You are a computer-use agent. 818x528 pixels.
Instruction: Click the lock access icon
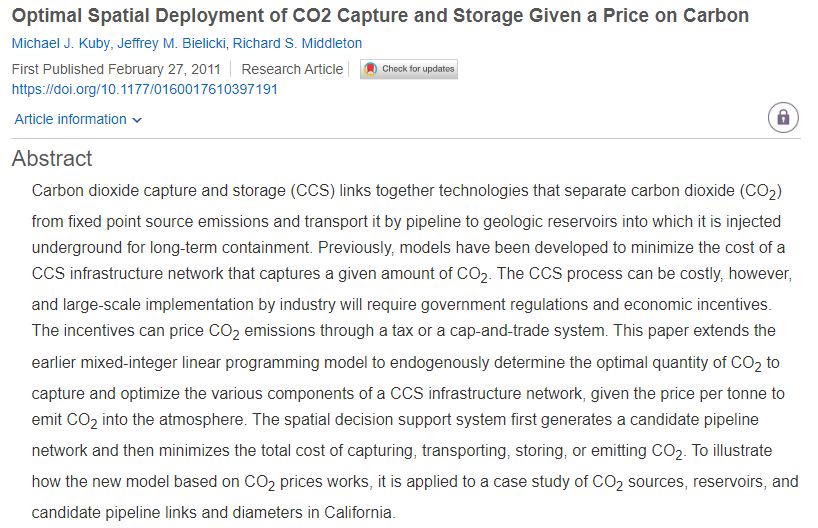click(783, 117)
